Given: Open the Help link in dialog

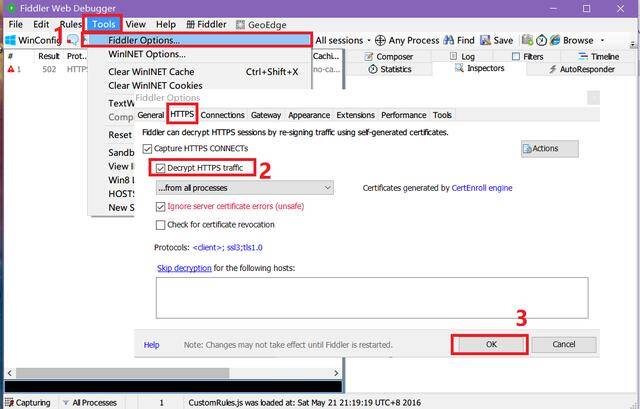Looking at the screenshot, I should [151, 345].
